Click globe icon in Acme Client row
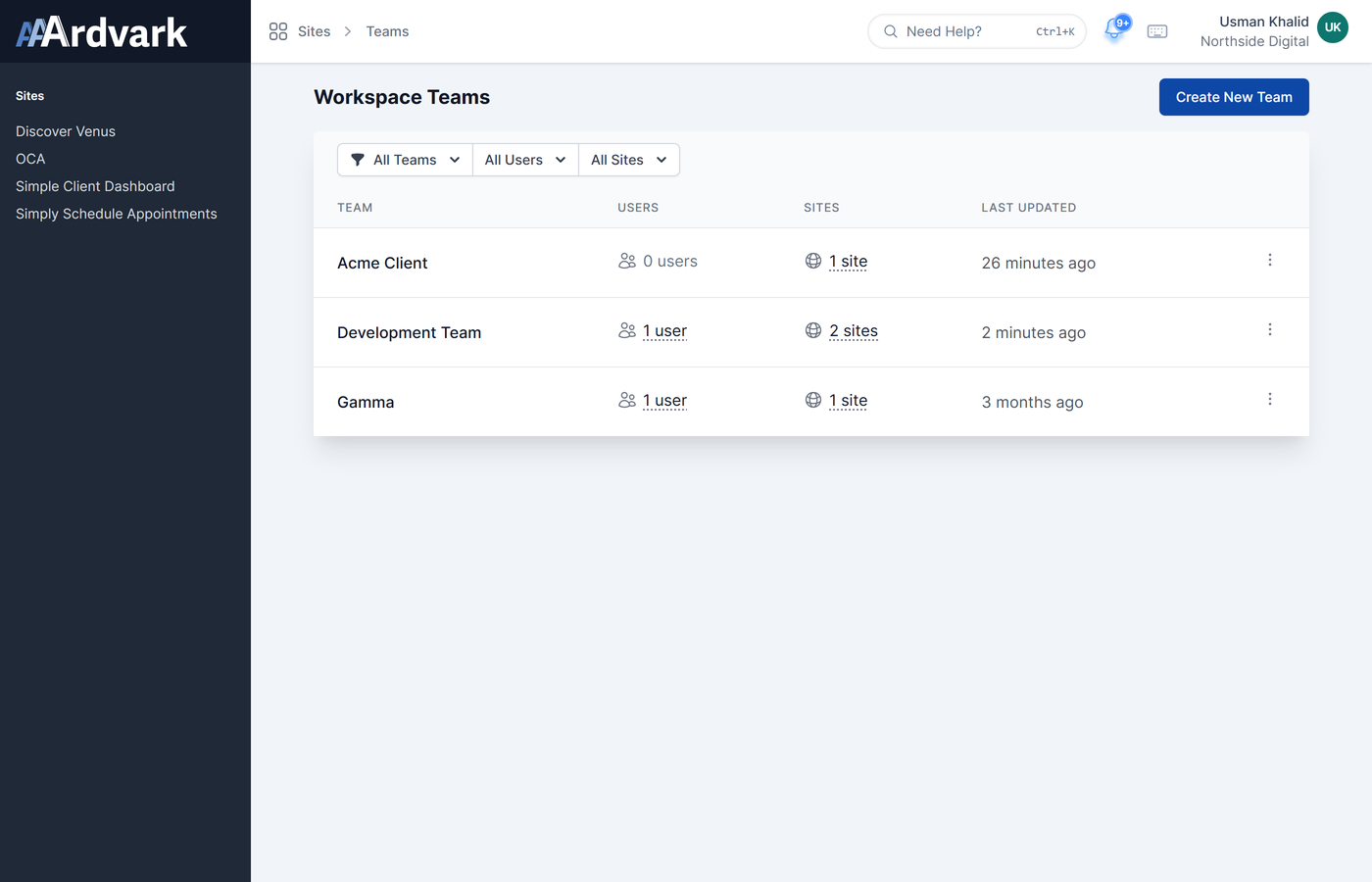This screenshot has height=882, width=1372. [x=813, y=261]
